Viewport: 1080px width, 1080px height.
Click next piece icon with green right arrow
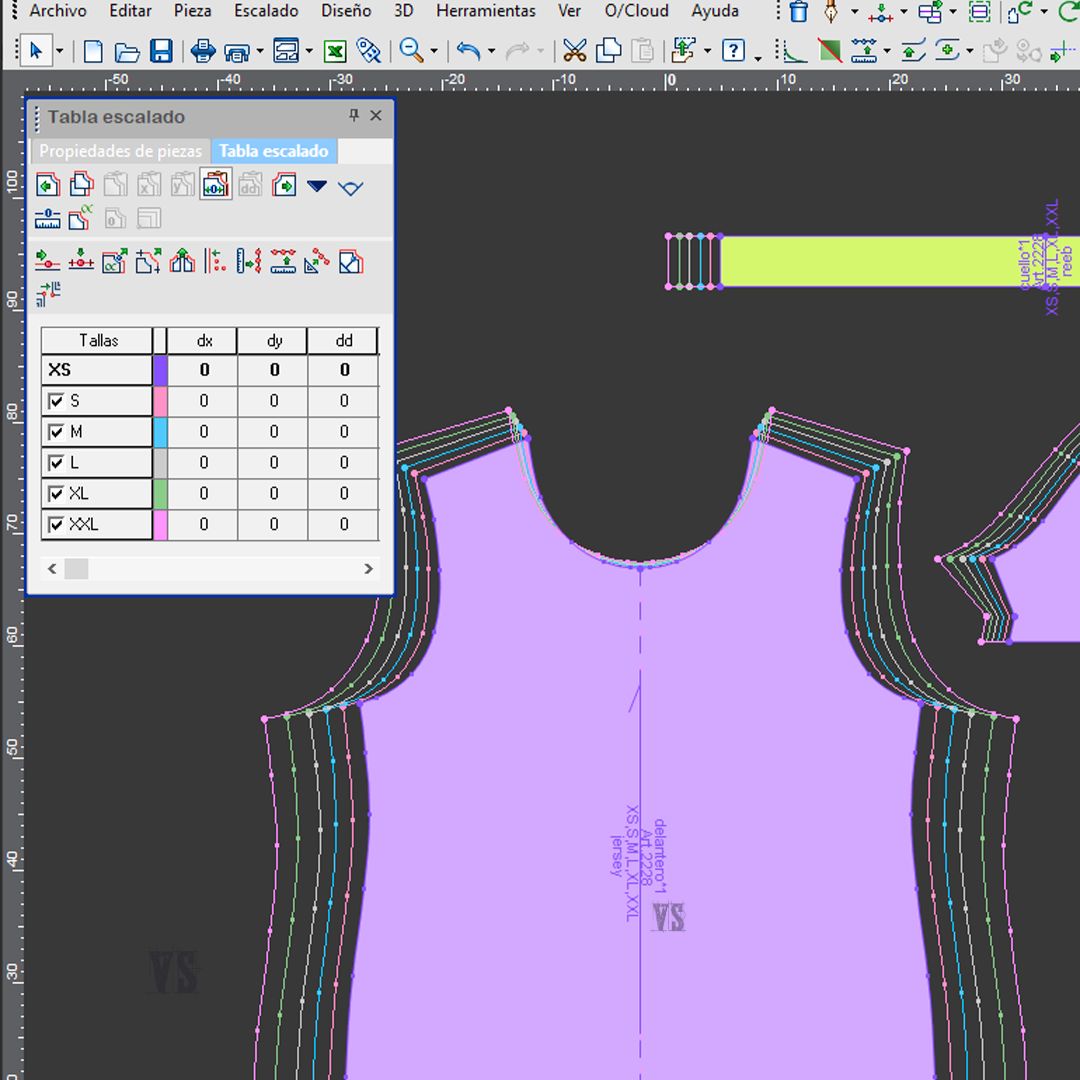[284, 186]
